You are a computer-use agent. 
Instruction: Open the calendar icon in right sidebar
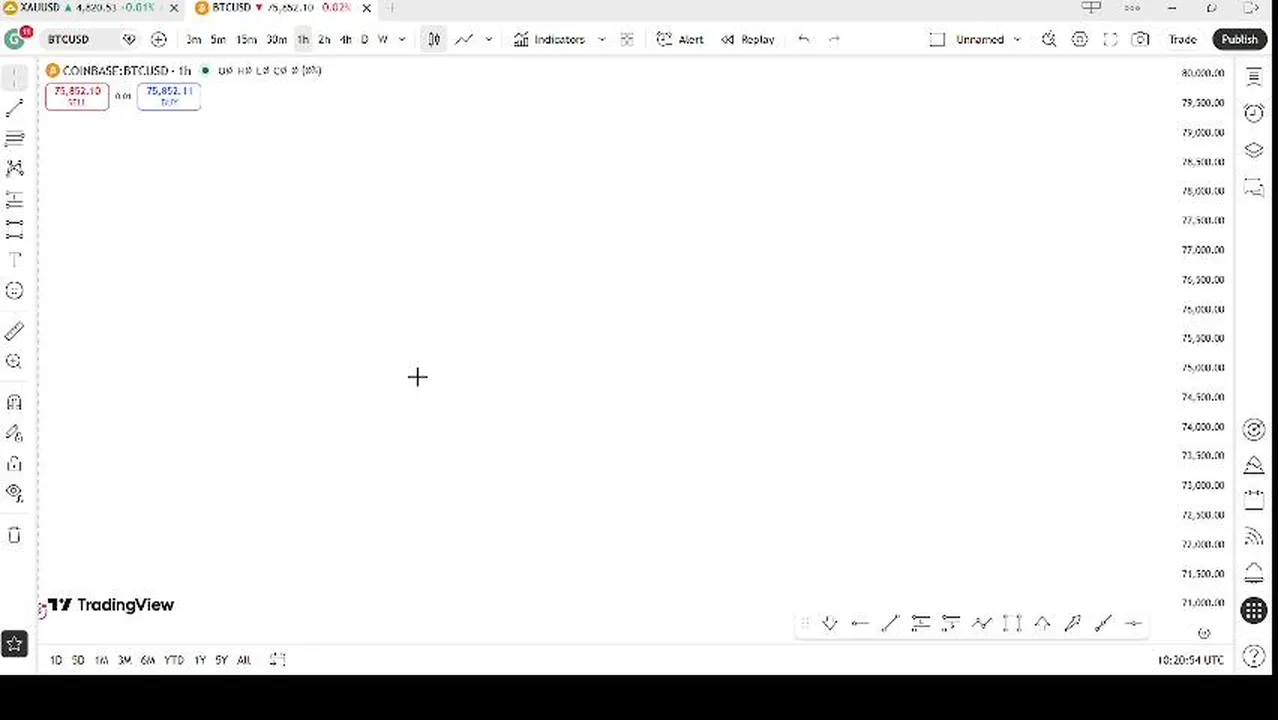coord(1254,500)
